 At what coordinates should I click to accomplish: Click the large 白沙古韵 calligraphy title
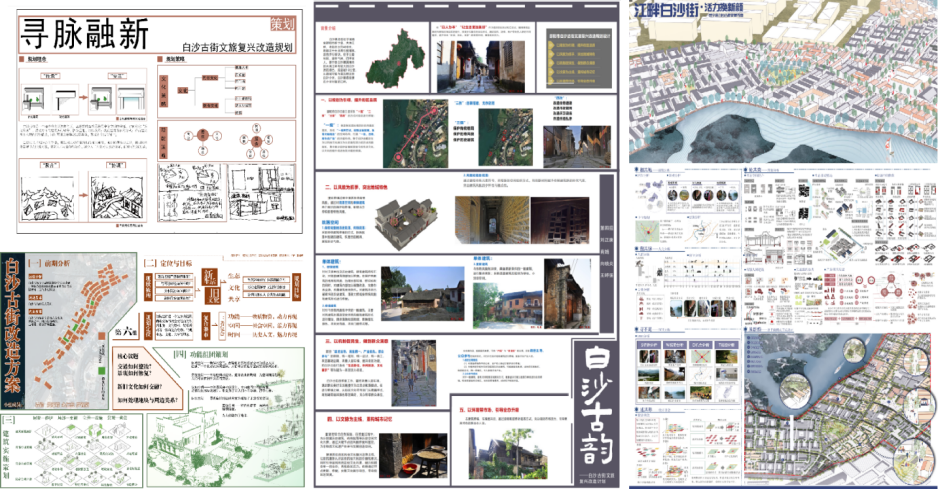click(590, 395)
